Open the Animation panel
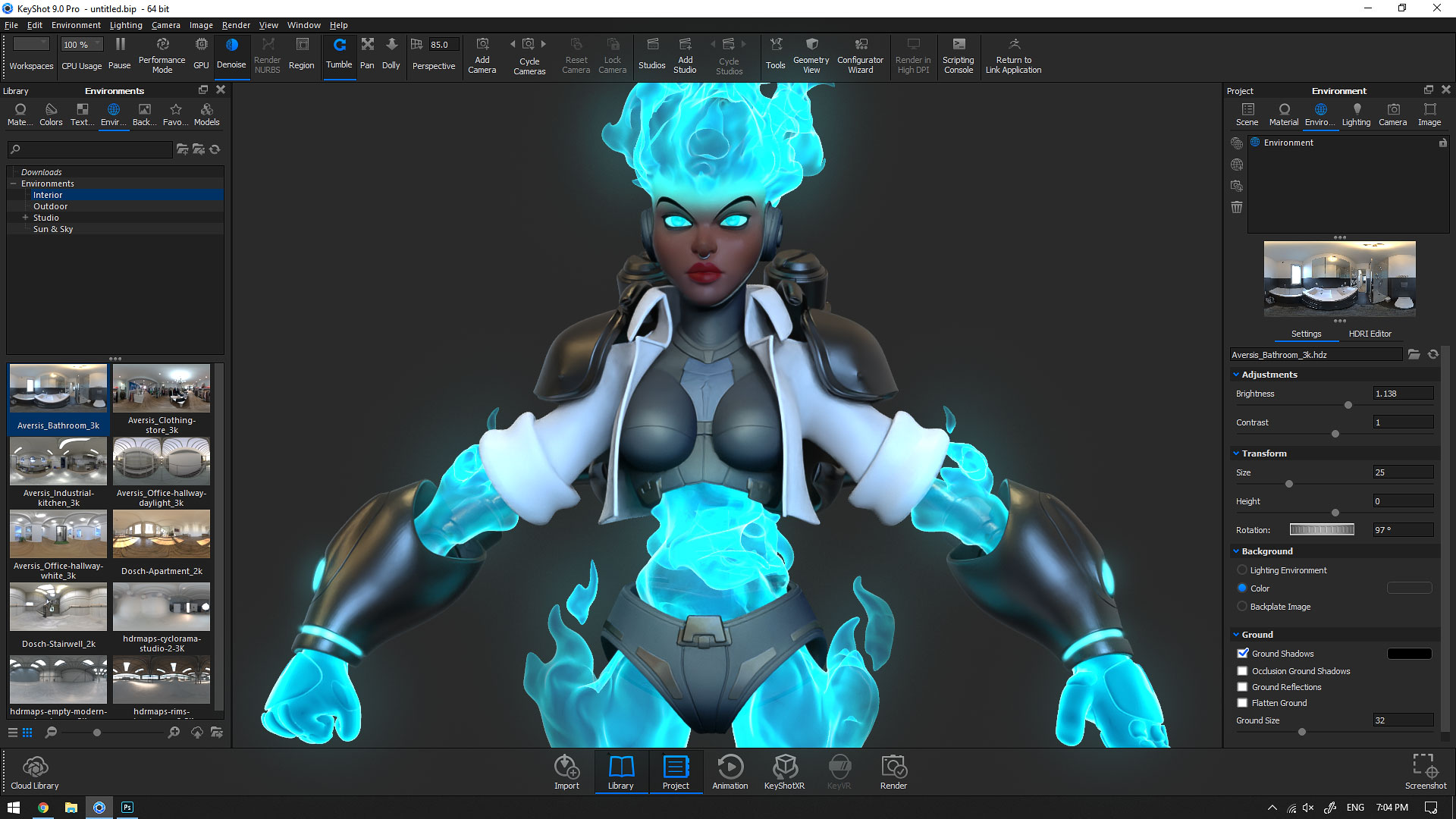1456x819 pixels. (730, 772)
